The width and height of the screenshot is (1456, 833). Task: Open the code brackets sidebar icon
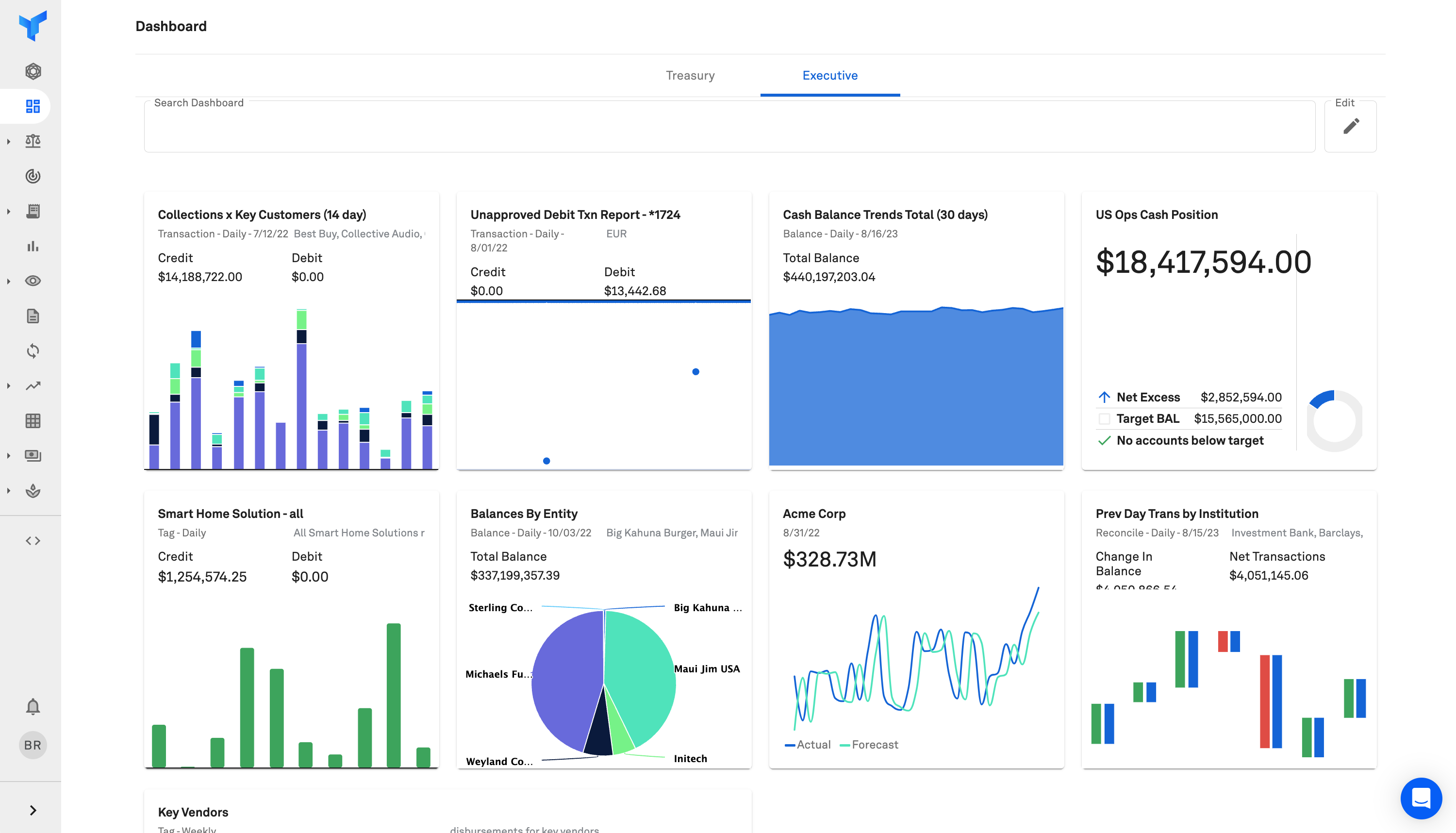pyautogui.click(x=33, y=541)
